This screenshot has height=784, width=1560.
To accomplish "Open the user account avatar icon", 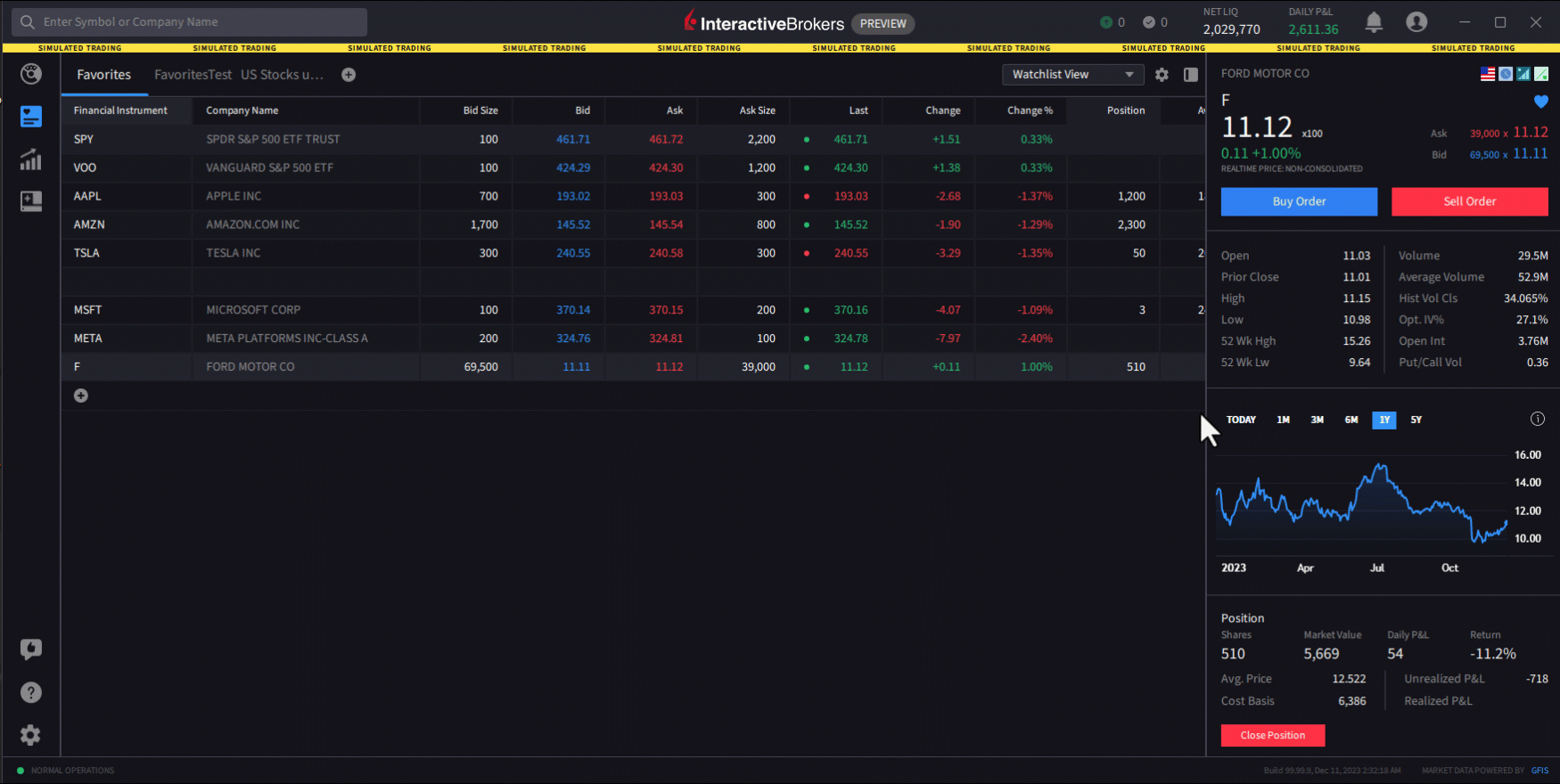I will 1416,22.
